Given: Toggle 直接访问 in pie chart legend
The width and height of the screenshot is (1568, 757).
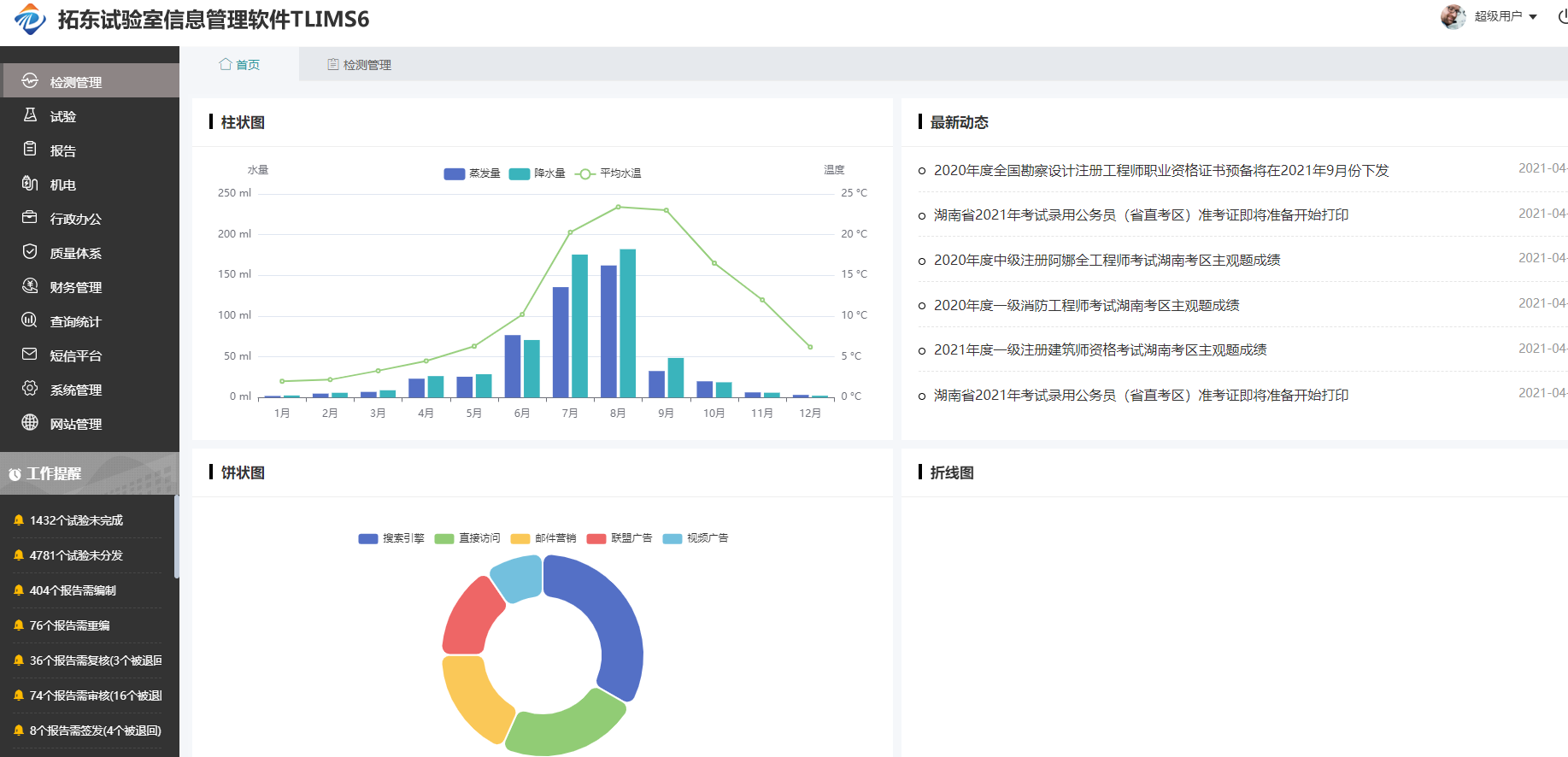Looking at the screenshot, I should [x=467, y=538].
